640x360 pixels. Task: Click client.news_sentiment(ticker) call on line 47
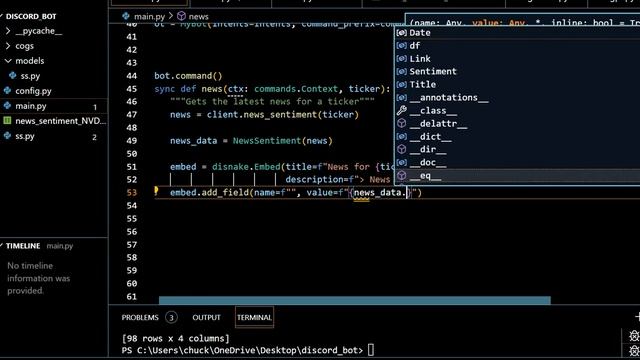pyautogui.click(x=282, y=115)
